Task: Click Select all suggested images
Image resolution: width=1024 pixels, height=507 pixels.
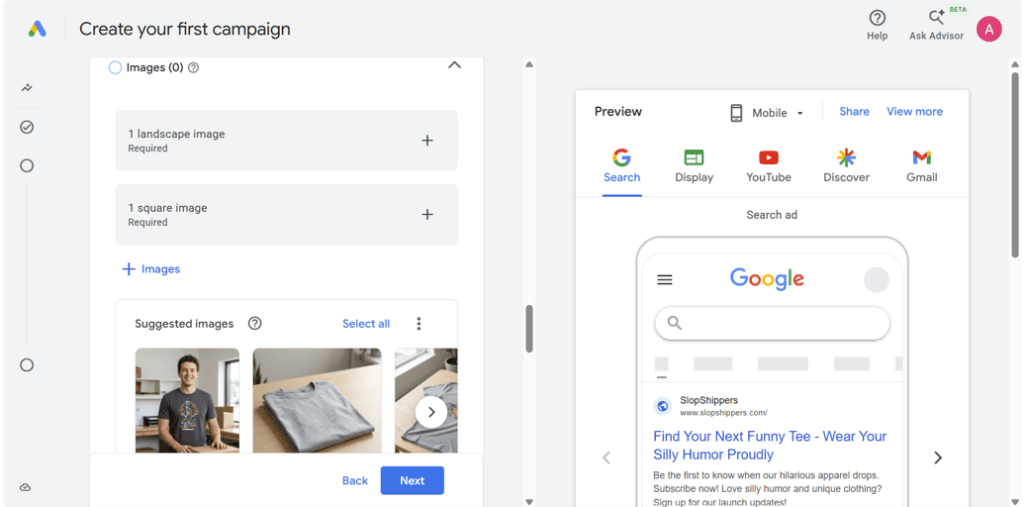Action: click(366, 323)
